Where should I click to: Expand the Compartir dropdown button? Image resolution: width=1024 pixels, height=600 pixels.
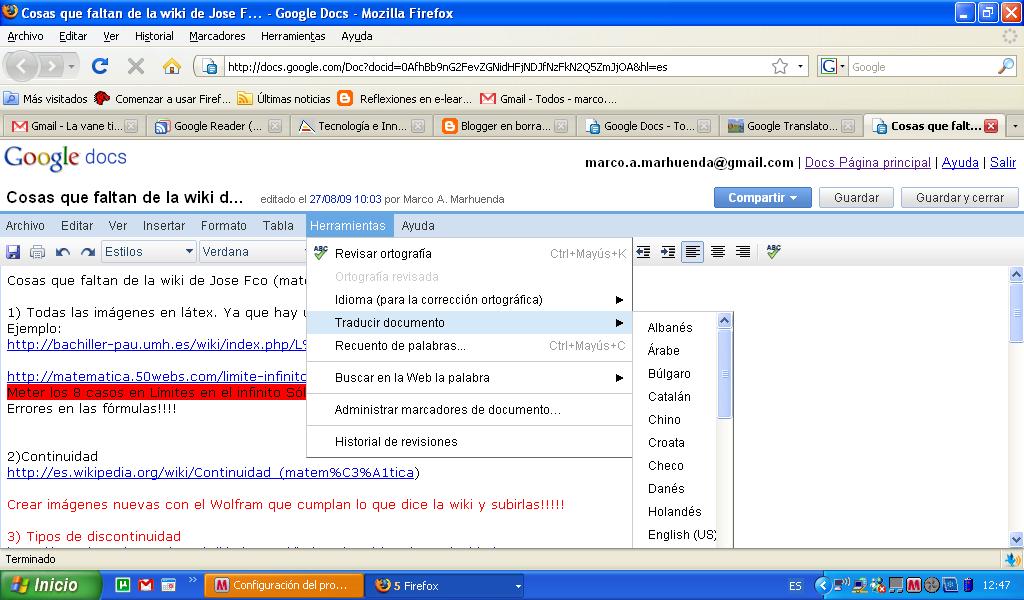pos(762,198)
